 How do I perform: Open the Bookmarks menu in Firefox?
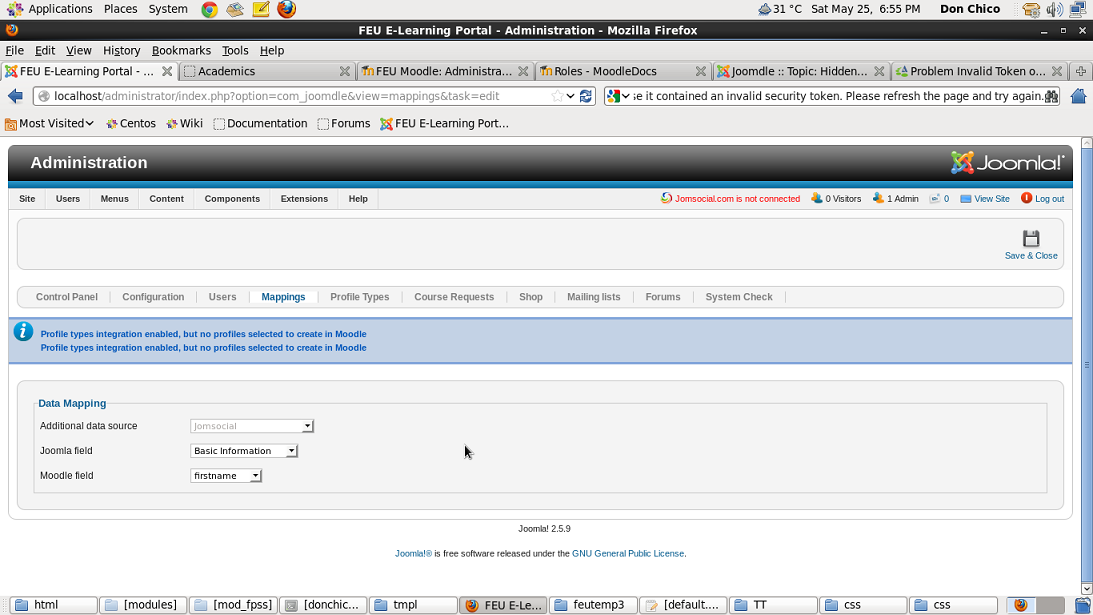pos(181,50)
